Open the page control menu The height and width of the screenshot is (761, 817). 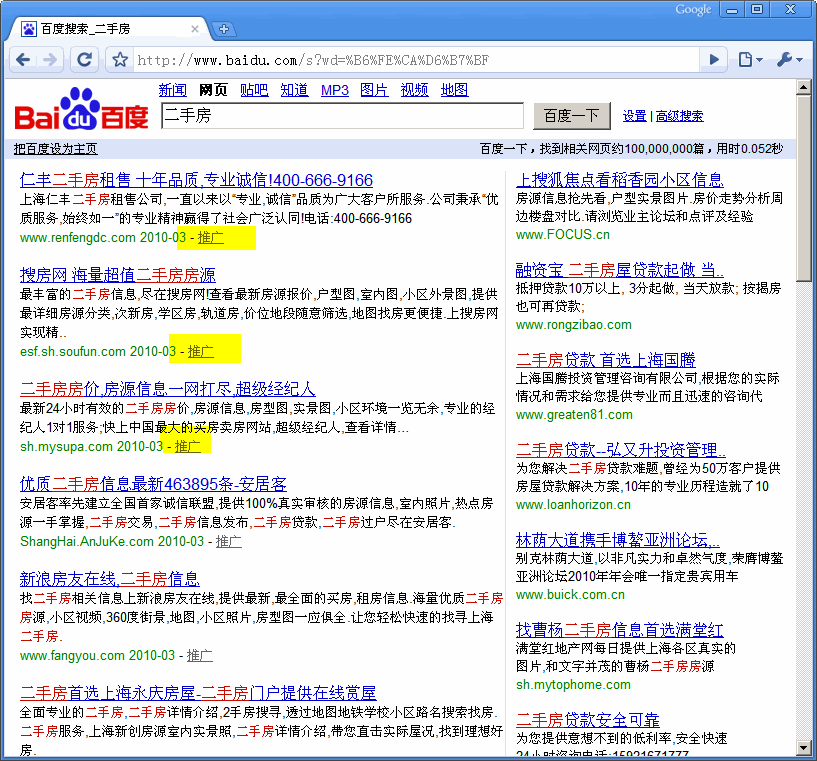[x=750, y=60]
